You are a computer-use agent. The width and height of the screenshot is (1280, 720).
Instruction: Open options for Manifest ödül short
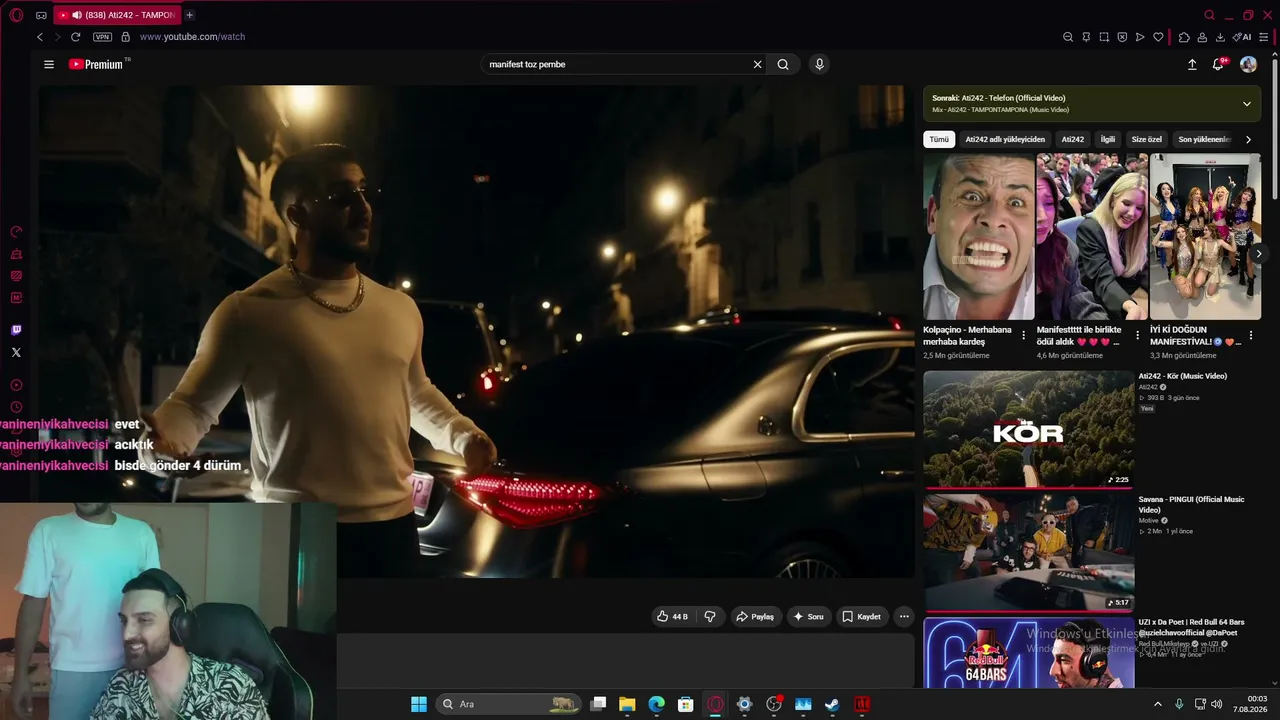tap(1137, 335)
